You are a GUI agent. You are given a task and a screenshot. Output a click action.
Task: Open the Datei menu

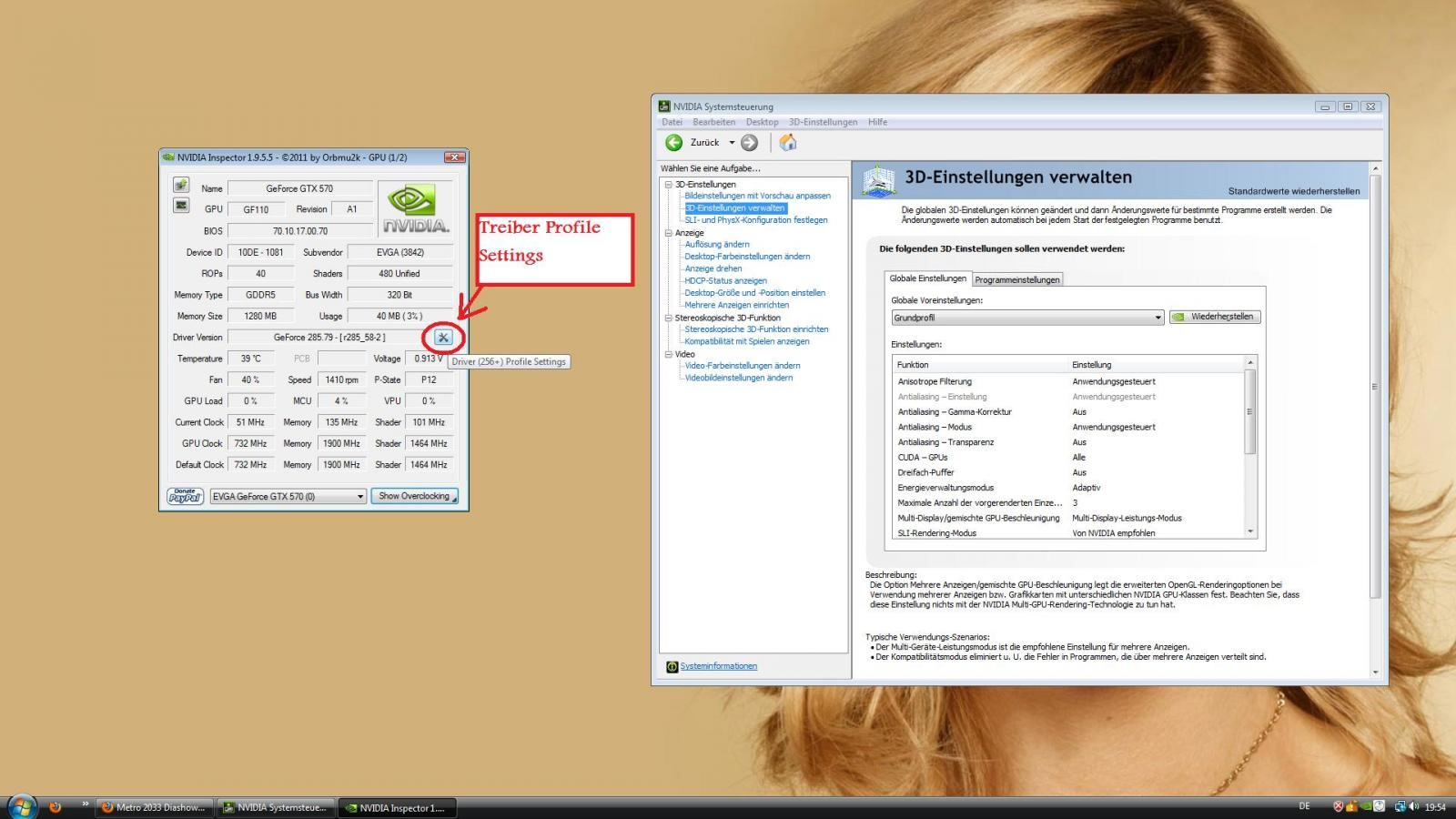(x=672, y=122)
